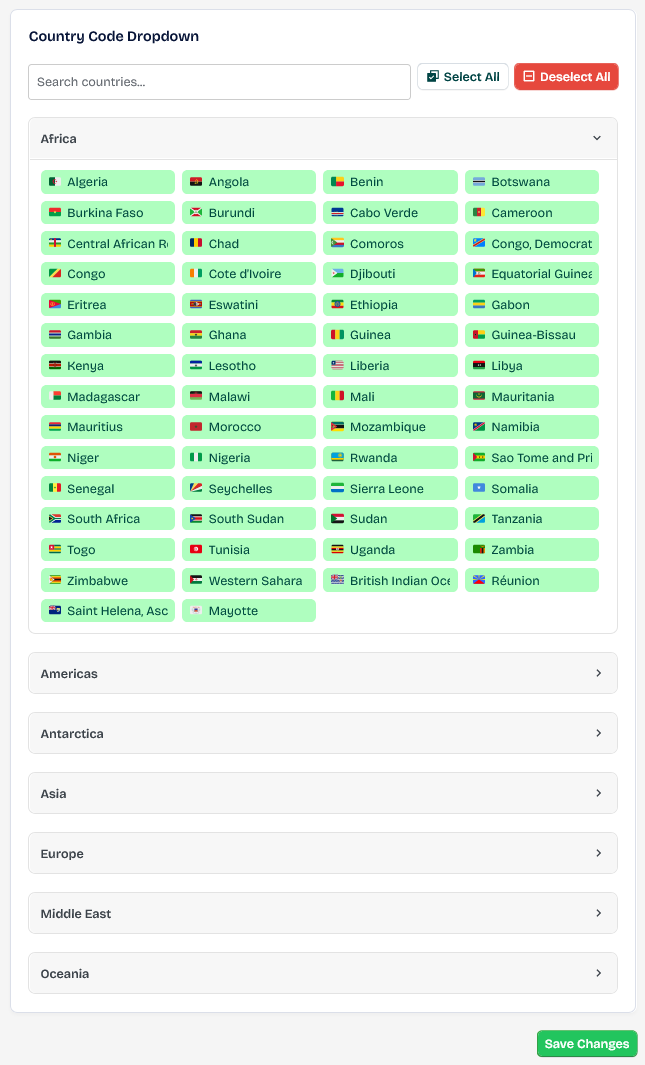The image size is (645, 1065).
Task: Click the red Deselect All button
Action: [x=566, y=77]
